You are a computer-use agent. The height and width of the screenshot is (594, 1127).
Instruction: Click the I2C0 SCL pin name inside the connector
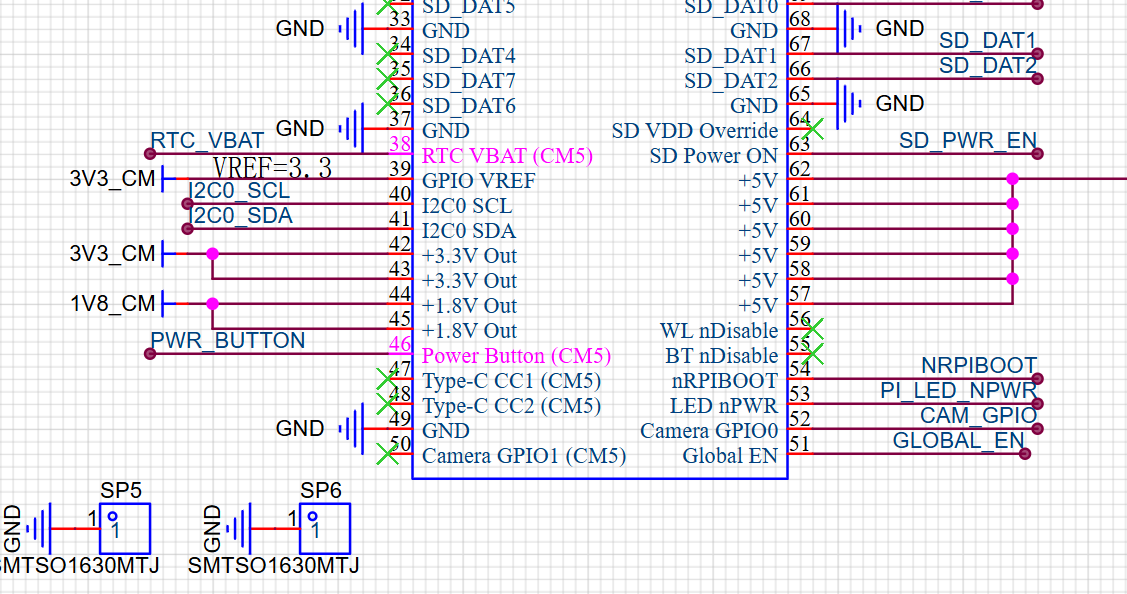tap(467, 206)
